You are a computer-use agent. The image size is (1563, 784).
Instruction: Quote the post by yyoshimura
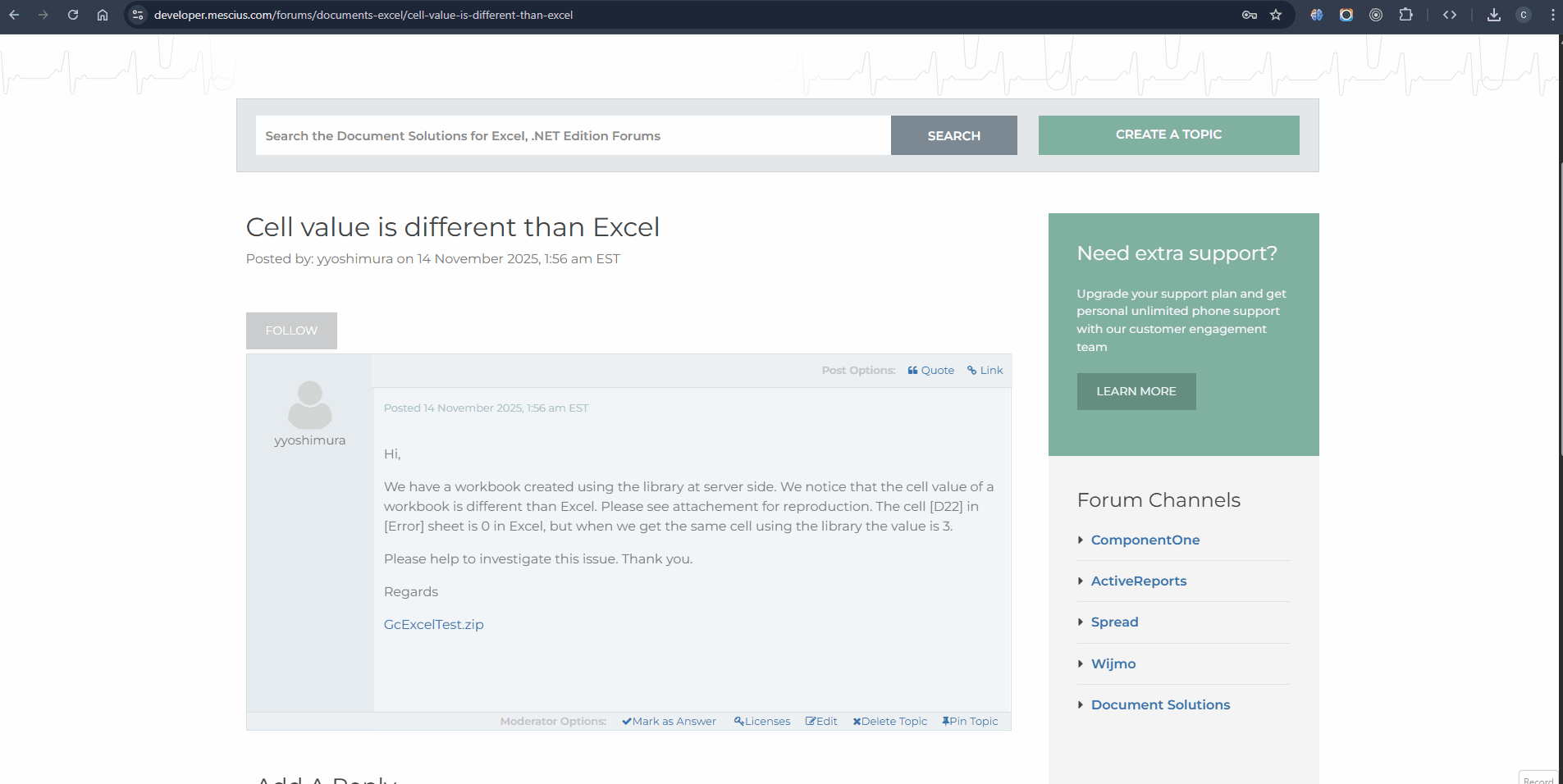[x=931, y=371]
